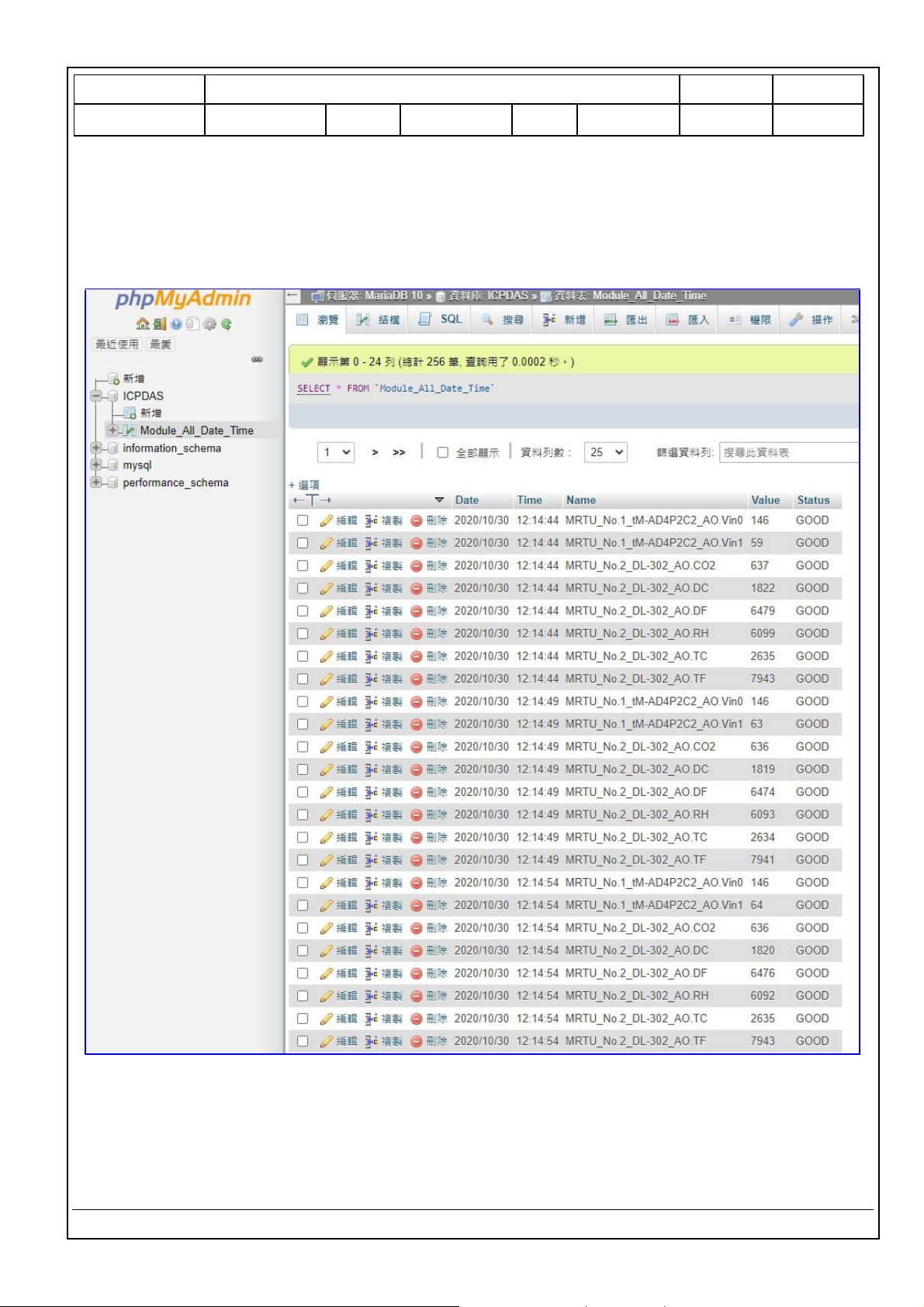Click copy icon for 12:14:49 TF row

click(x=372, y=860)
